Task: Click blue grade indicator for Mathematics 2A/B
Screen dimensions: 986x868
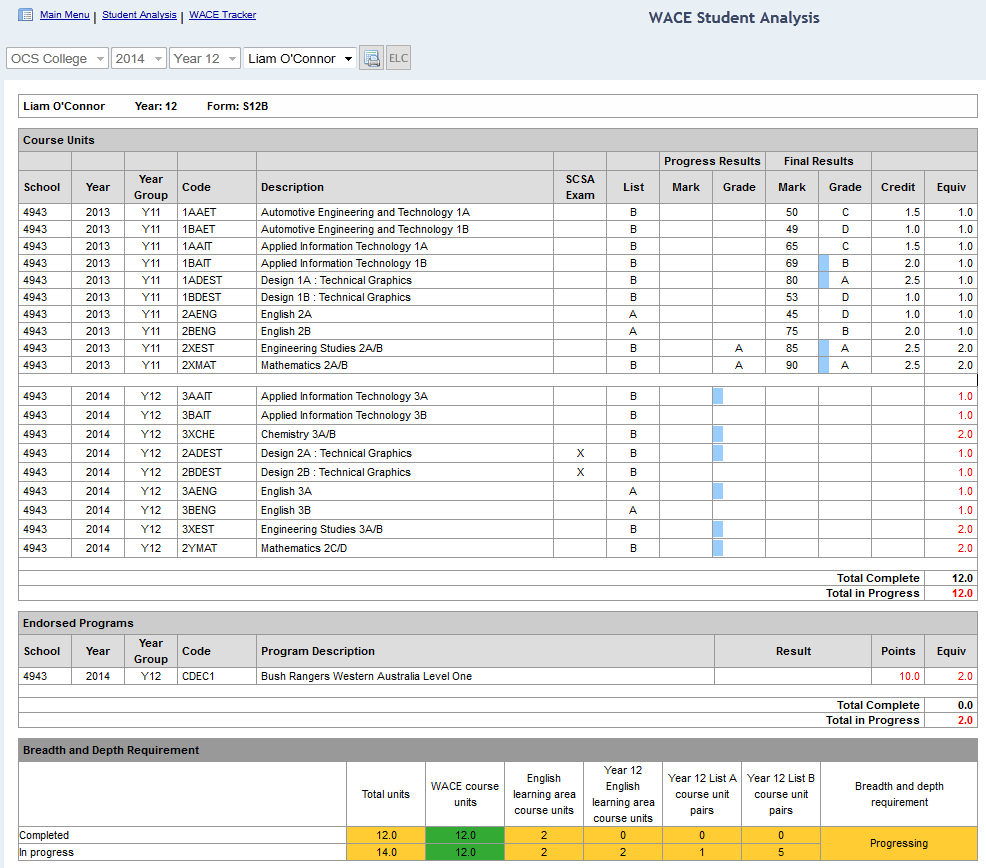Action: 824,365
